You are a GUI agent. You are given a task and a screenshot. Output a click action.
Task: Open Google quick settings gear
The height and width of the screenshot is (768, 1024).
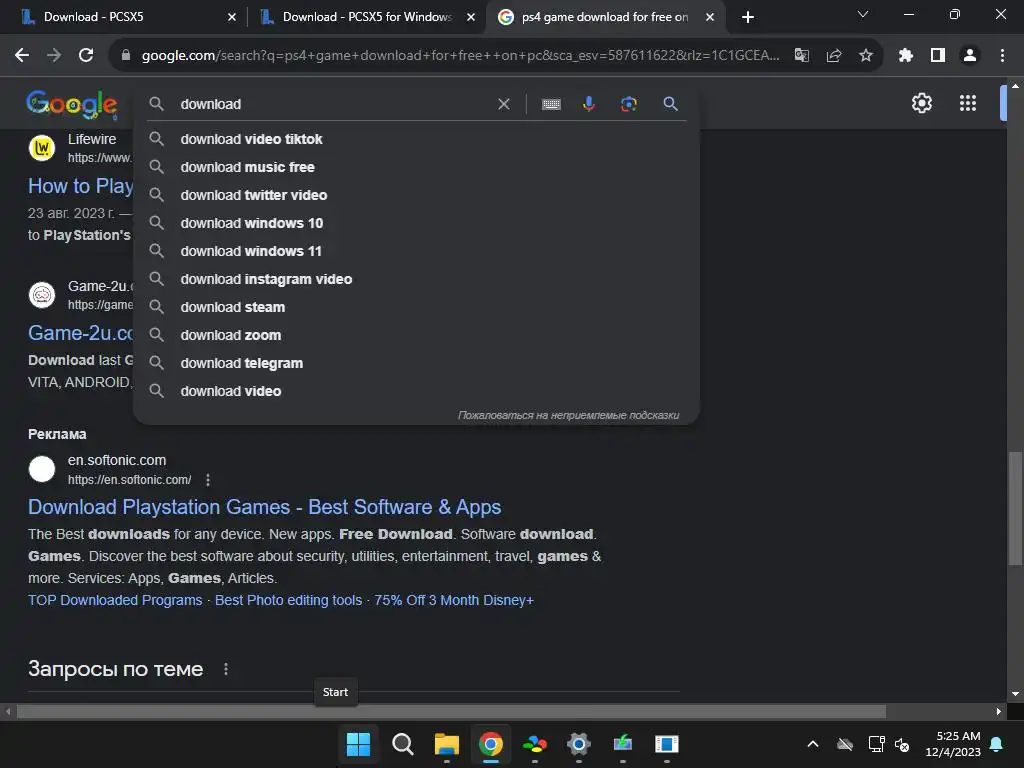click(921, 103)
